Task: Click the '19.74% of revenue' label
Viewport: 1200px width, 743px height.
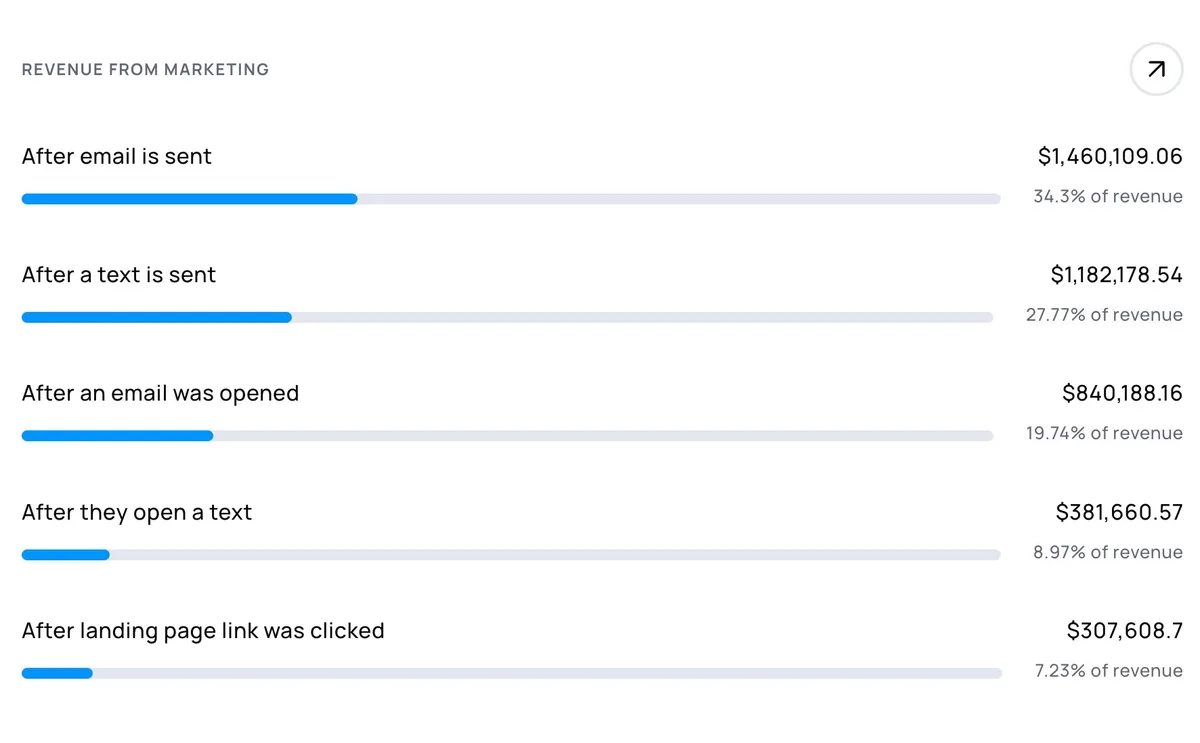Action: (x=1101, y=433)
